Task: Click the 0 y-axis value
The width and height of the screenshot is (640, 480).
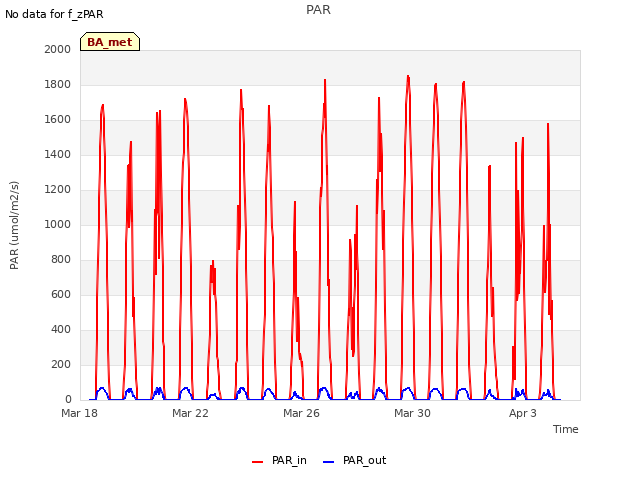Action: 68,399
